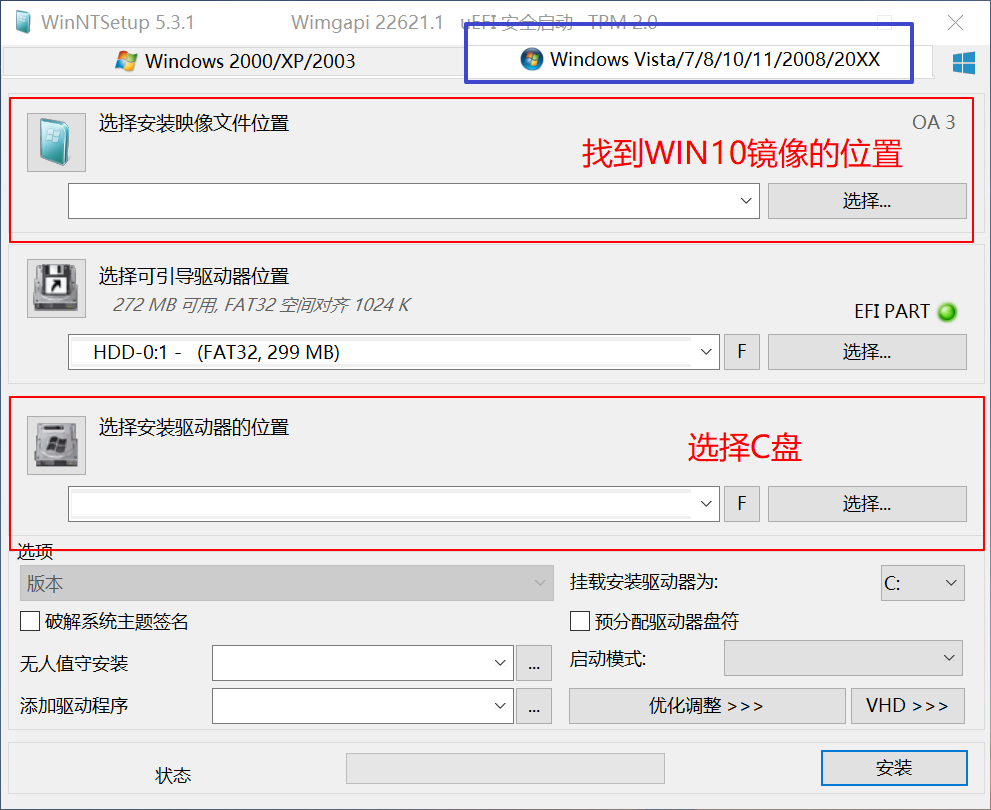
Task: Open the 添加驱动程序 dropdown
Action: click(363, 706)
